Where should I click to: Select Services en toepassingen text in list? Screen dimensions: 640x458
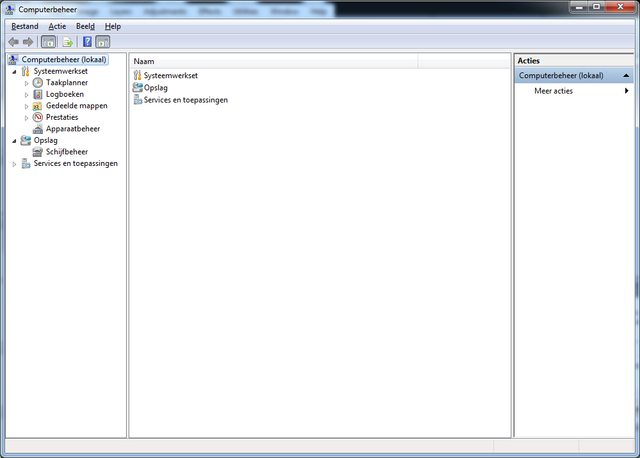coord(186,100)
